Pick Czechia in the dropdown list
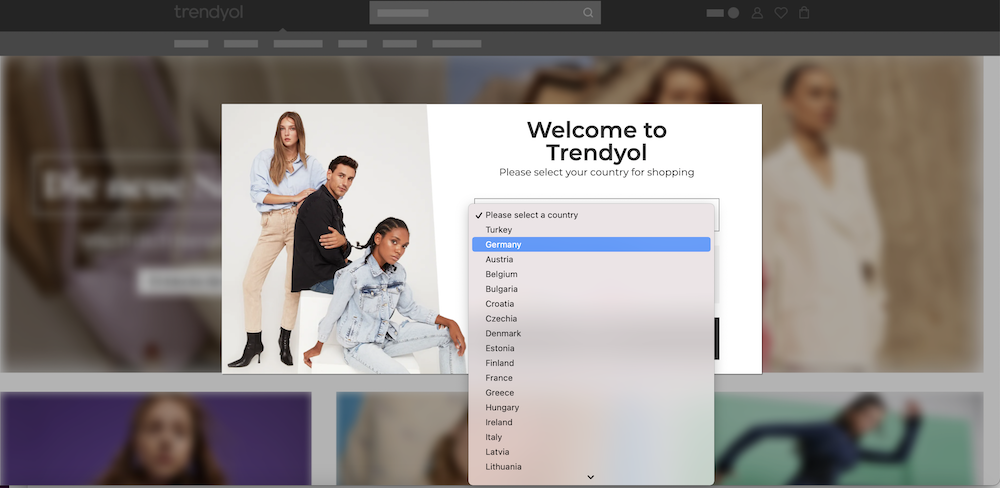Image resolution: width=1000 pixels, height=488 pixels. (591, 318)
